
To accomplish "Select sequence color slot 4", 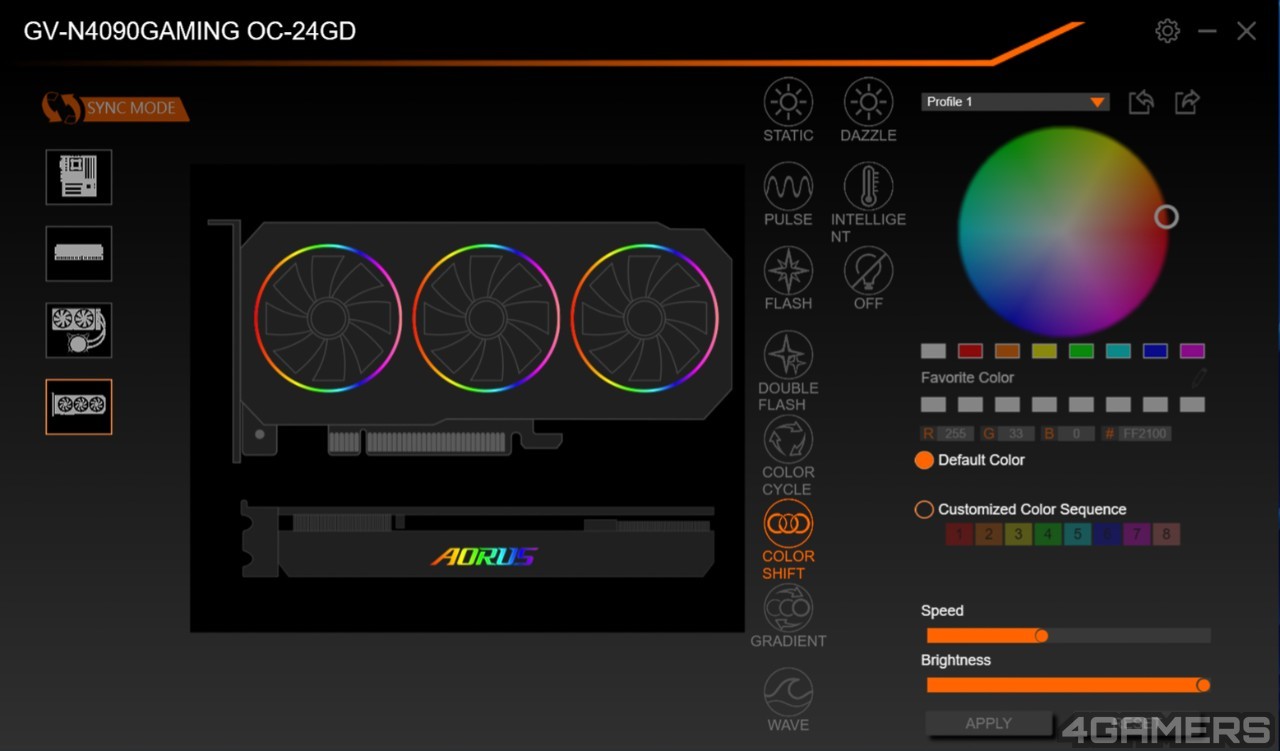I will (x=1048, y=535).
